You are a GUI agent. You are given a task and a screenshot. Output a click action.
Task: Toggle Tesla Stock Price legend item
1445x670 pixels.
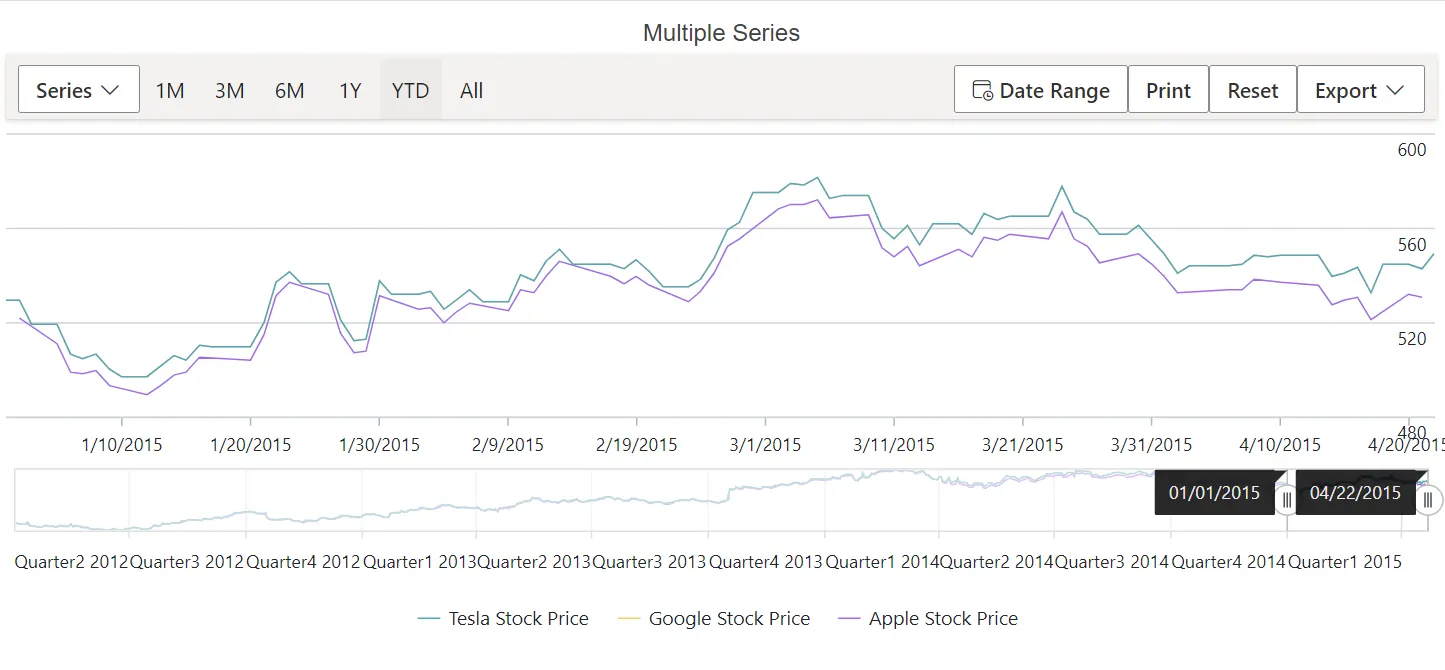503,619
